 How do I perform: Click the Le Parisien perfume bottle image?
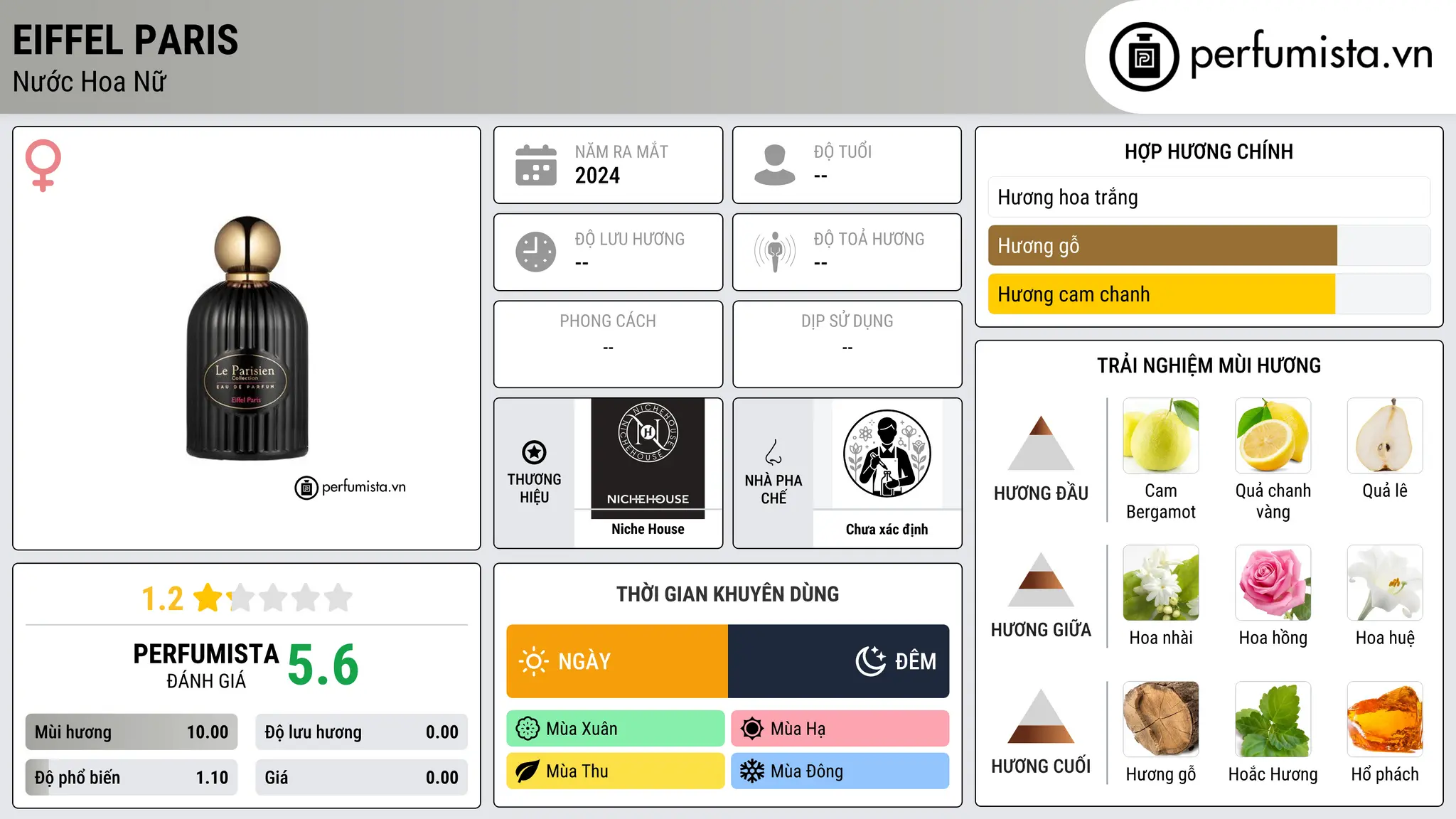coord(247,338)
